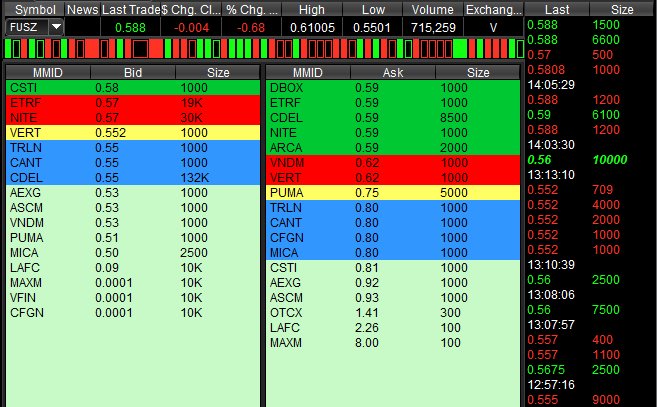Select the CANT bid row at 0.55
Image resolution: width=657 pixels, height=407 pixels.
point(133,163)
